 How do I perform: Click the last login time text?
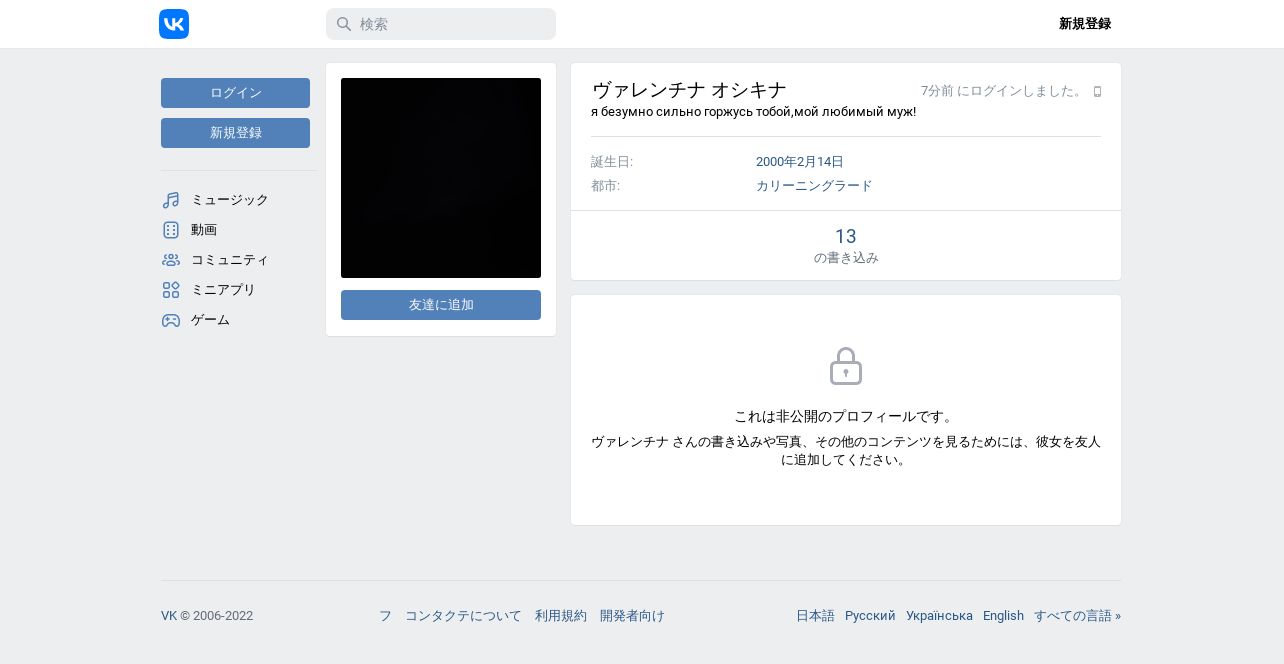click(1003, 91)
